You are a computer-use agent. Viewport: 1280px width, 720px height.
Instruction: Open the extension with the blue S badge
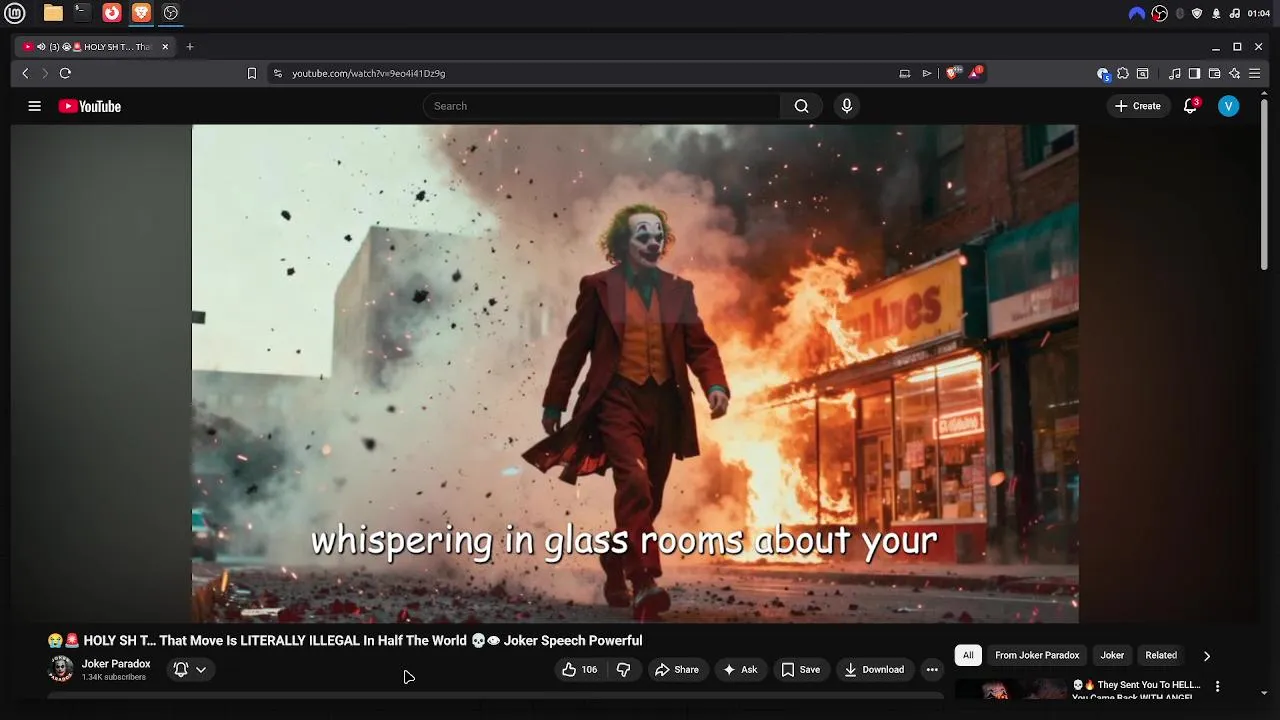1103,73
